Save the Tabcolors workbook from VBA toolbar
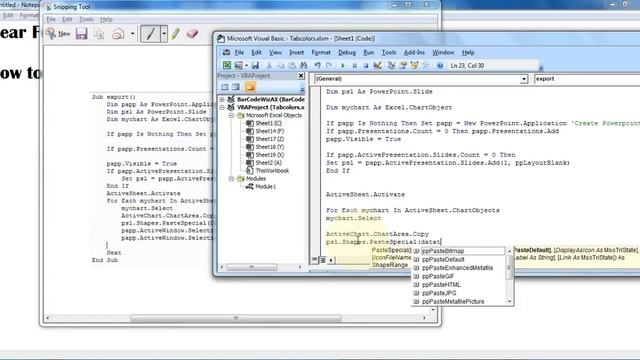This screenshot has width=640, height=360. [x=256, y=65]
